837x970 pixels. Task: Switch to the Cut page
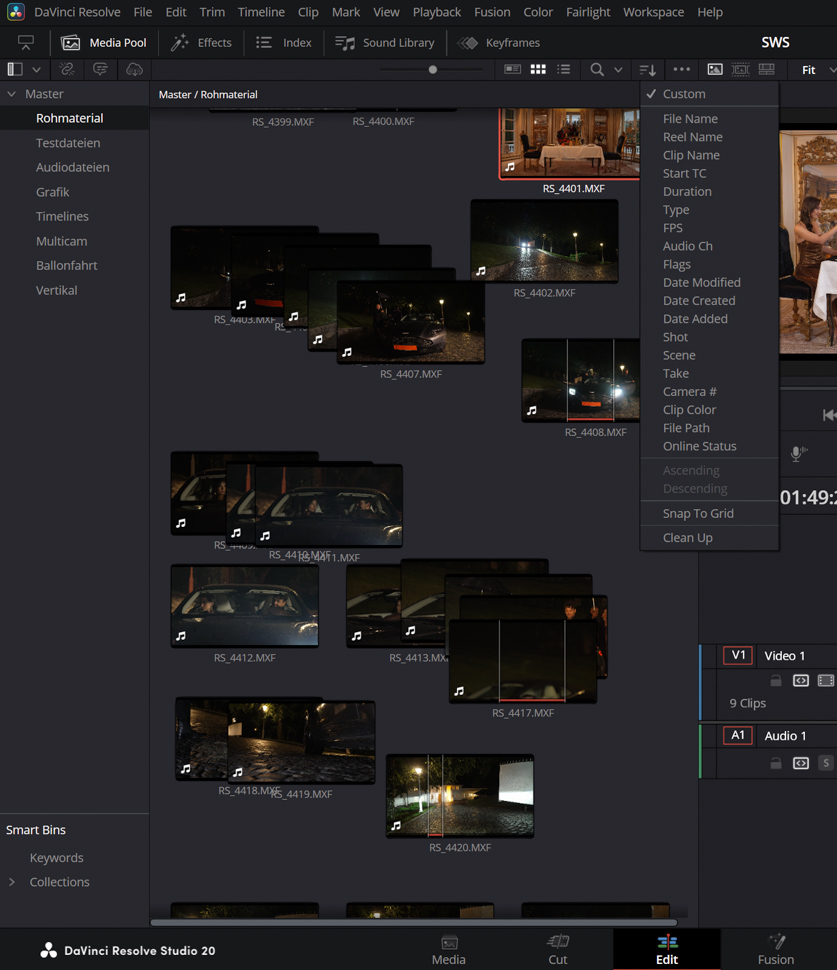coord(557,949)
